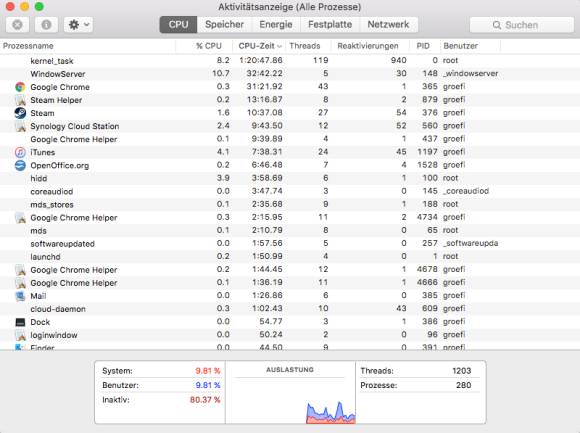Focus the Suchen search field
The height and width of the screenshot is (433, 580).
click(522, 25)
